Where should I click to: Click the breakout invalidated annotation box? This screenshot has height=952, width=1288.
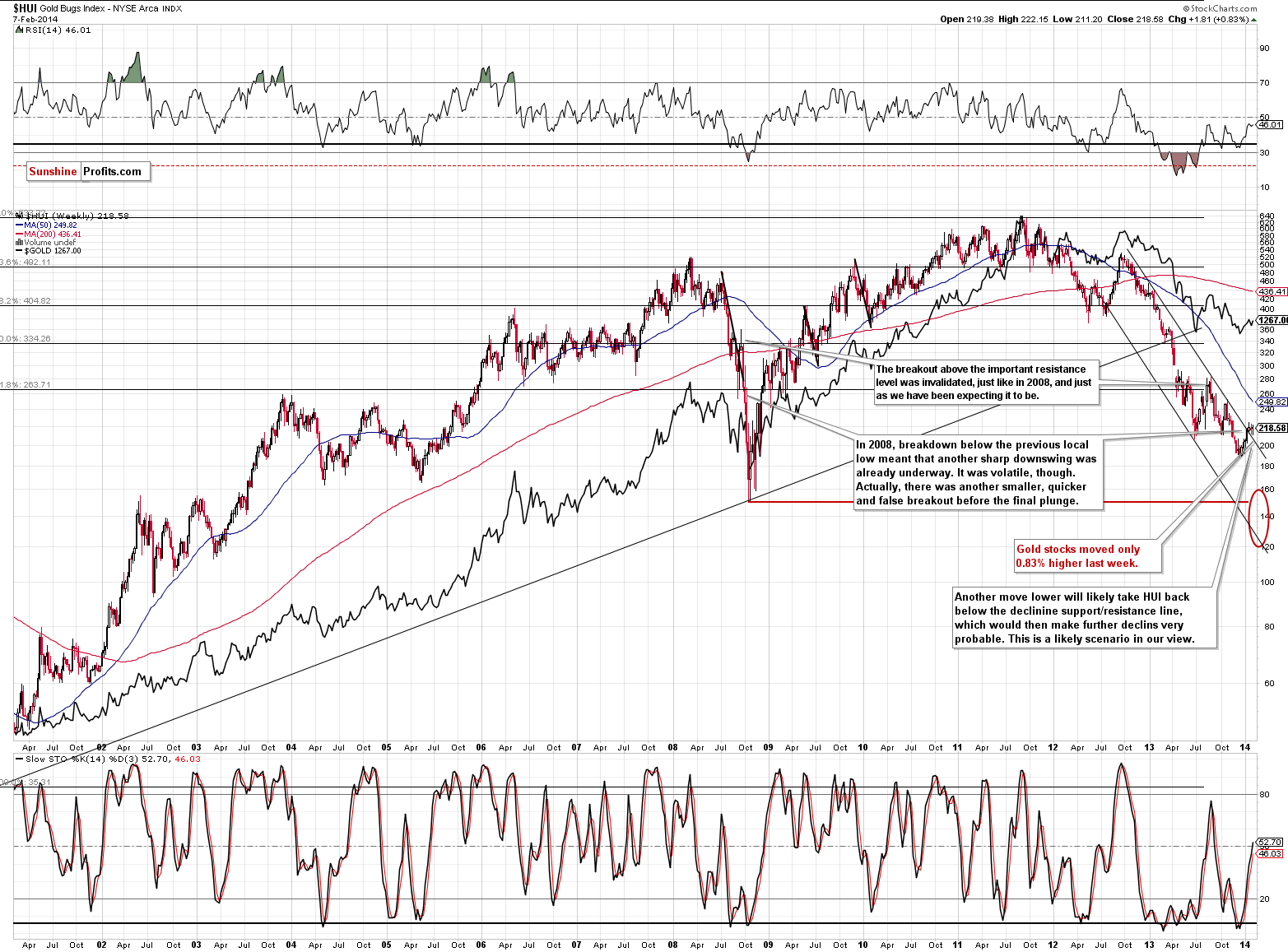tap(986, 383)
